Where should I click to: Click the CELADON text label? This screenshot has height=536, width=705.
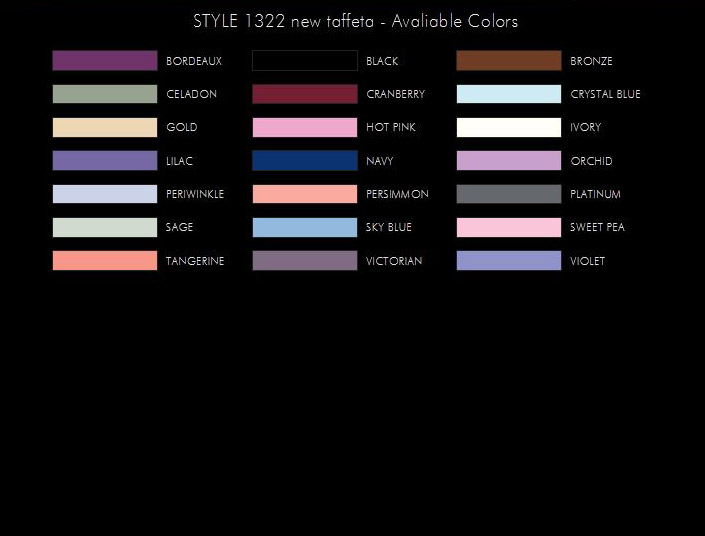click(192, 94)
